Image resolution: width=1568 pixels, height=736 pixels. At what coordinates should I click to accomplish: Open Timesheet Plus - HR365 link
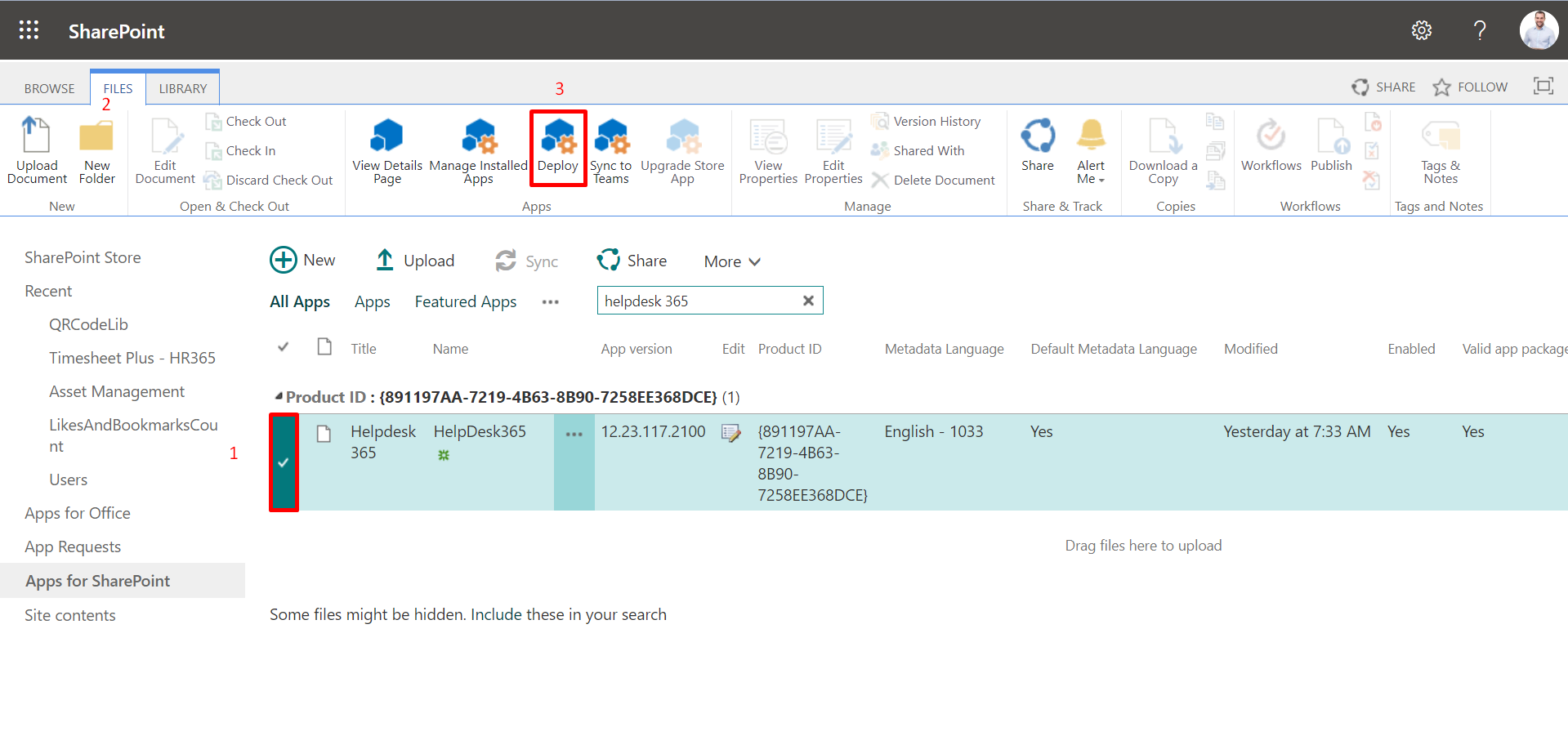pos(132,358)
